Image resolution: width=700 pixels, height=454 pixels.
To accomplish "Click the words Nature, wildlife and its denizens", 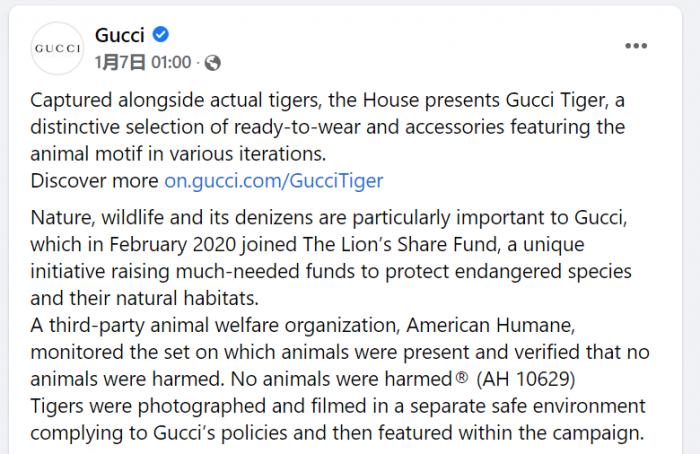I will pyautogui.click(x=188, y=217).
